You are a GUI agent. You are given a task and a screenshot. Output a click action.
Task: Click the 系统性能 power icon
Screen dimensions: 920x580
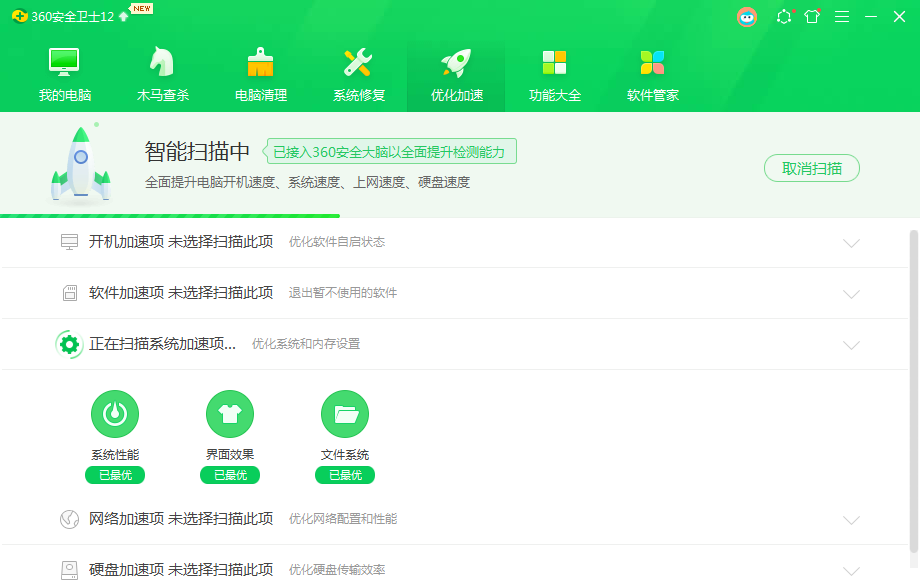click(115, 414)
